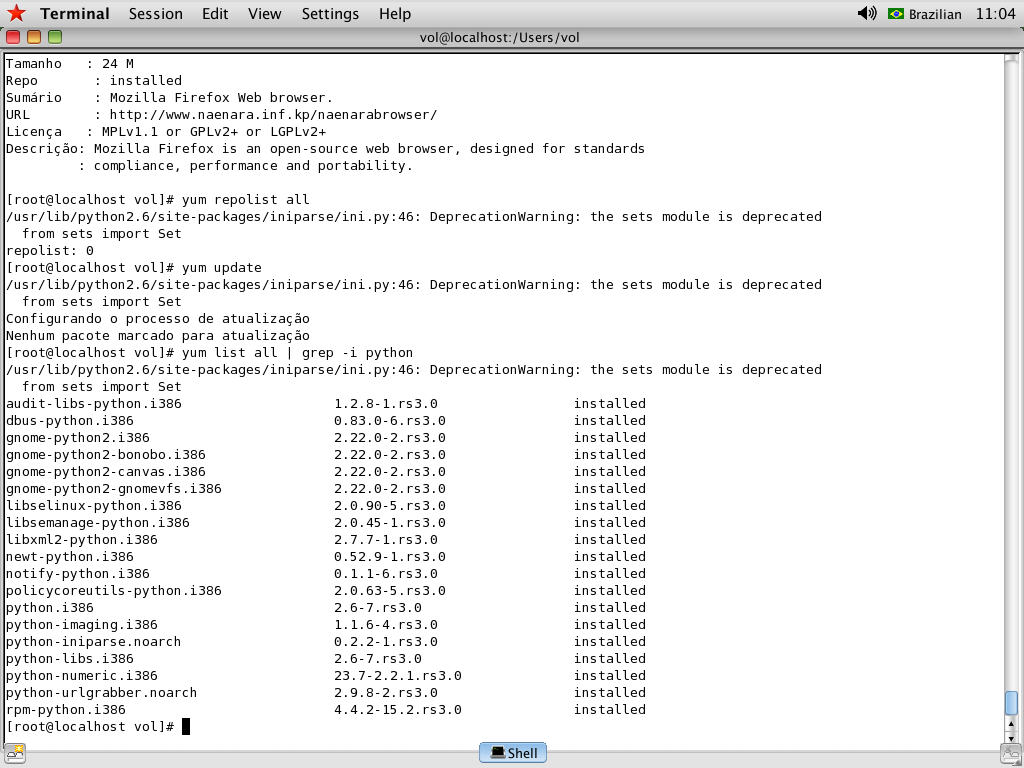The width and height of the screenshot is (1024, 768).
Task: Click the gnome-python2-gnomevfs.i386 package name
Action: (114, 488)
